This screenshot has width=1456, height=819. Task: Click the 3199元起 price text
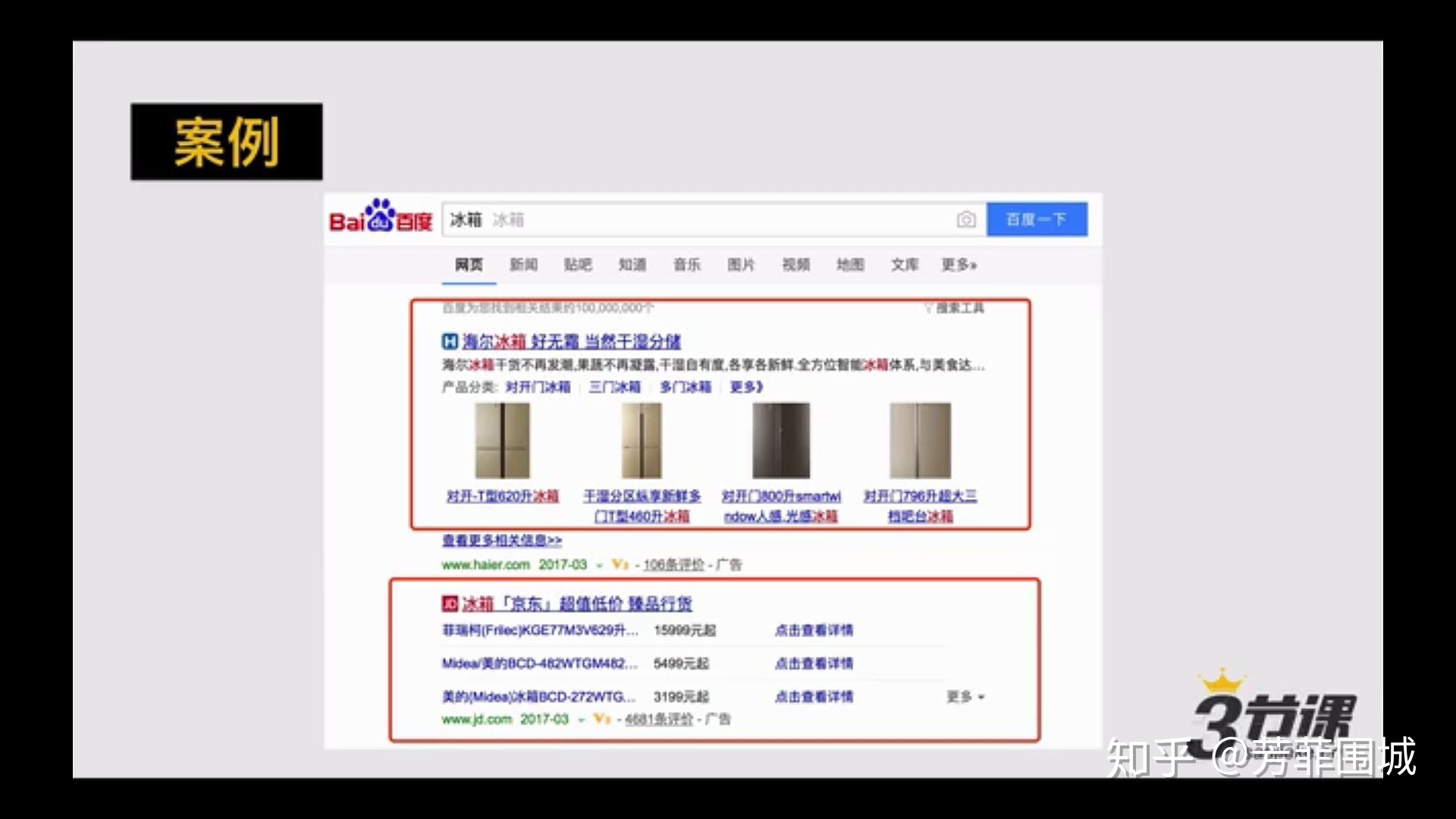coord(681,697)
